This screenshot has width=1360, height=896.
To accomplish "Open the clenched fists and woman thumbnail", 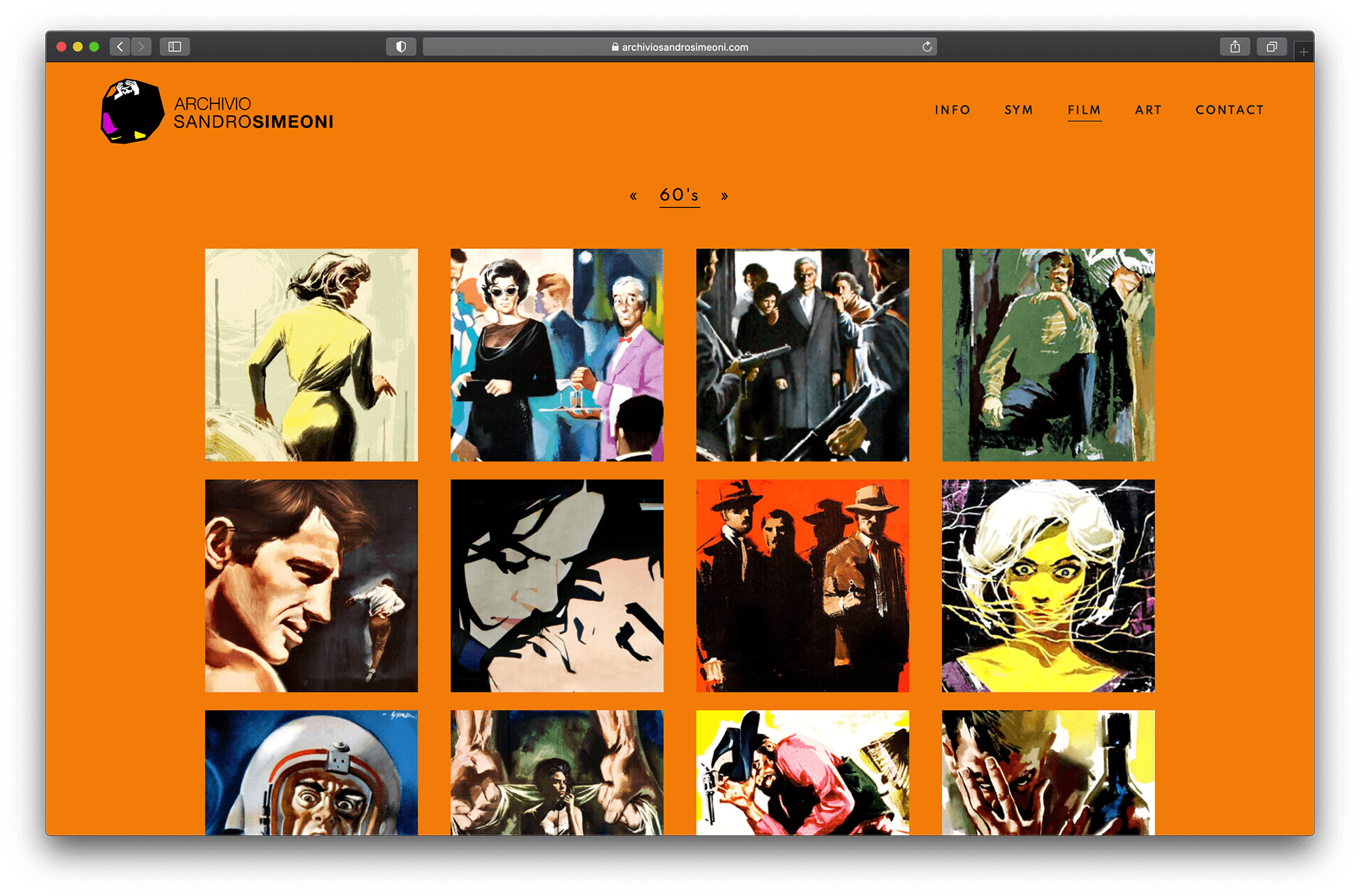I will click(557, 773).
